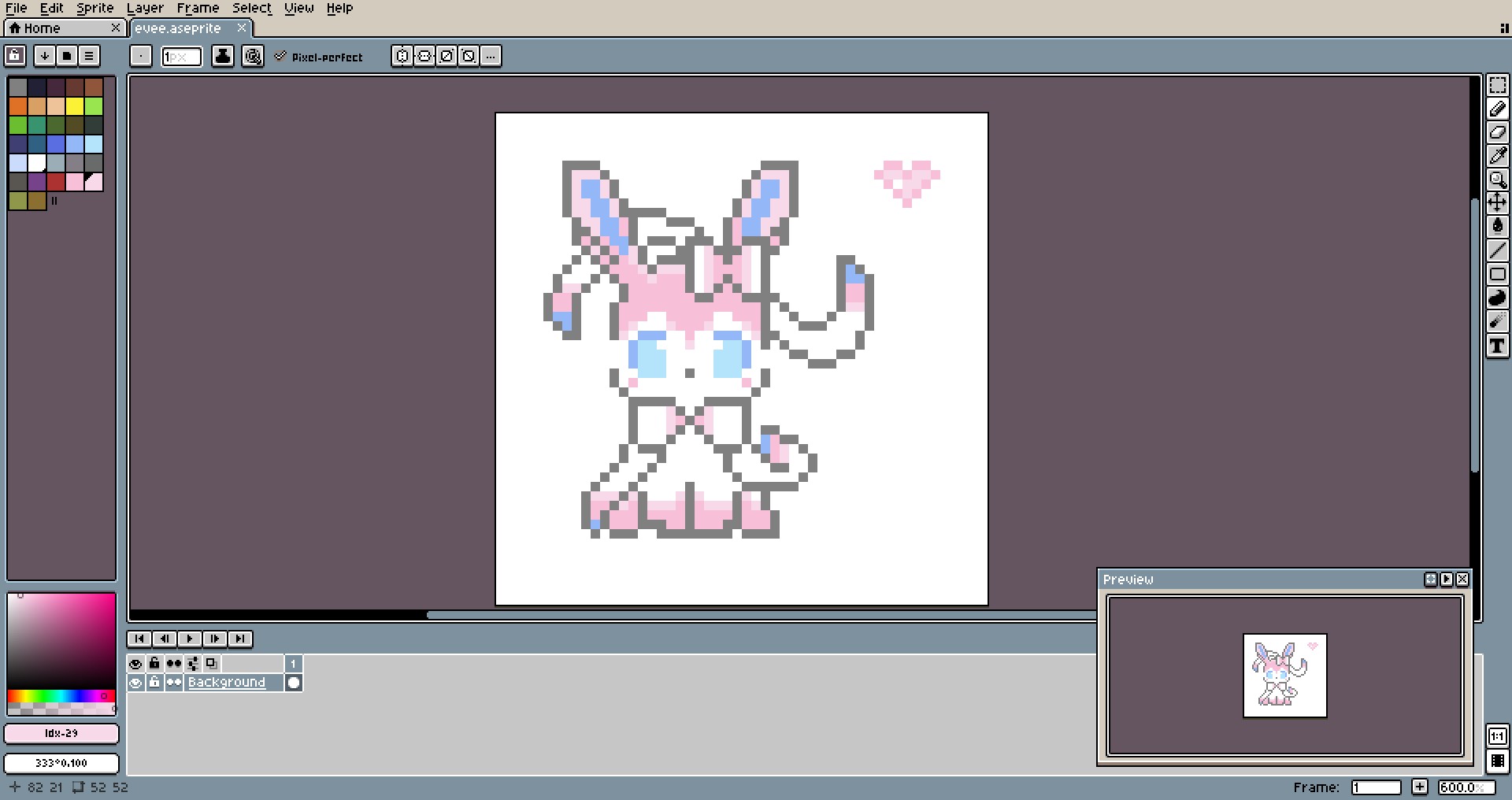Open the Layer menu
Image resolution: width=1512 pixels, height=800 pixels.
(146, 8)
